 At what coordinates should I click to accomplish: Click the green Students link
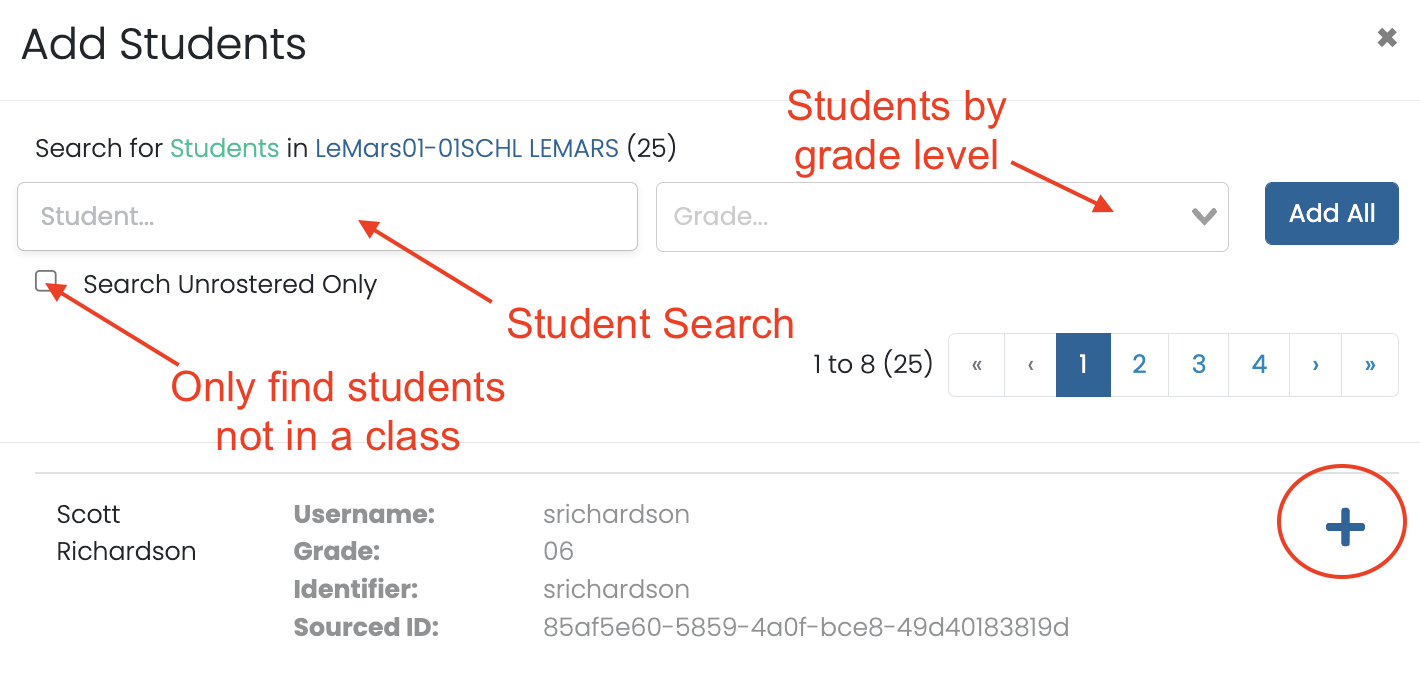(224, 149)
